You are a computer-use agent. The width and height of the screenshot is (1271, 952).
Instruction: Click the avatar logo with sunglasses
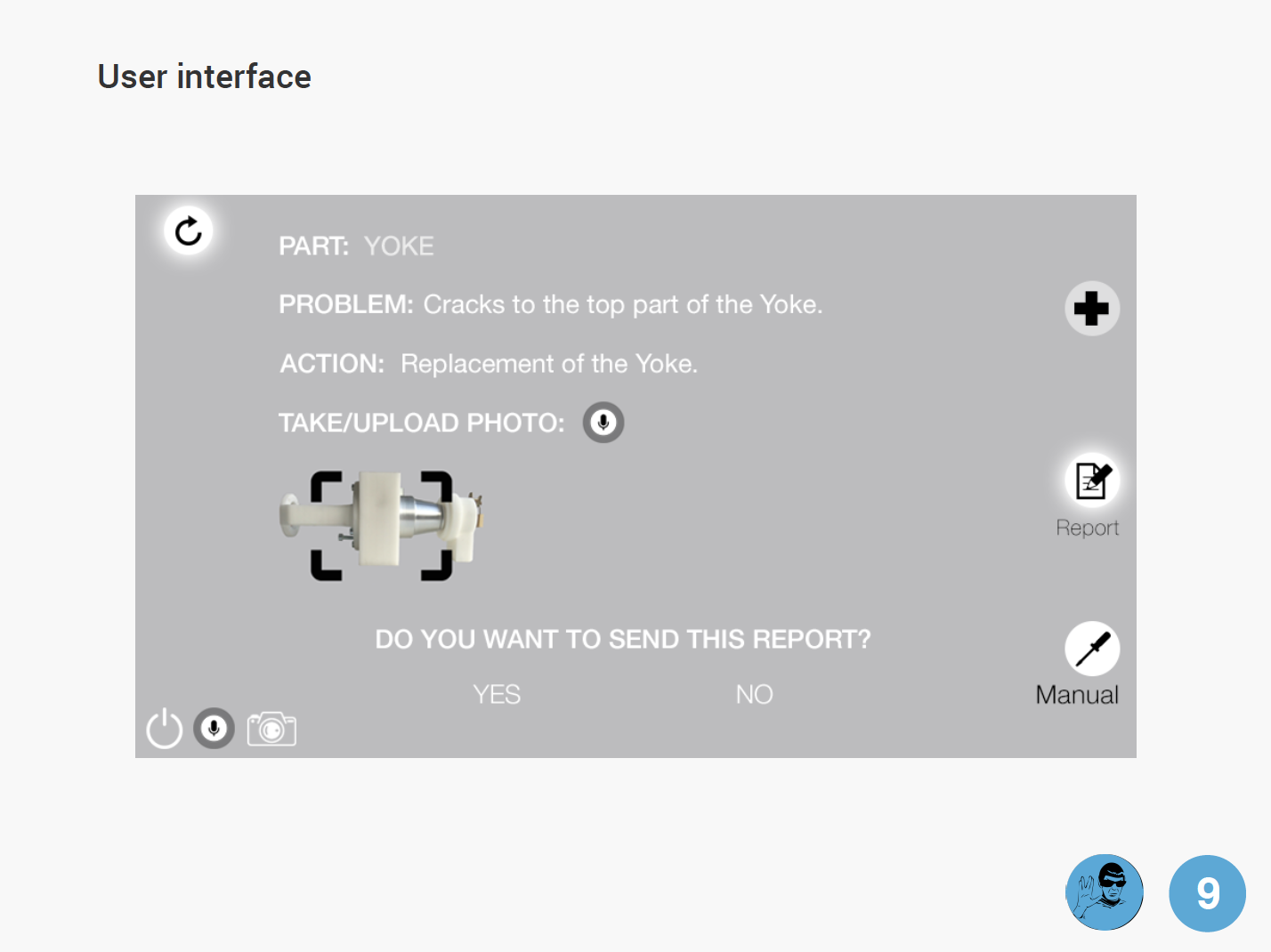[x=1105, y=892]
